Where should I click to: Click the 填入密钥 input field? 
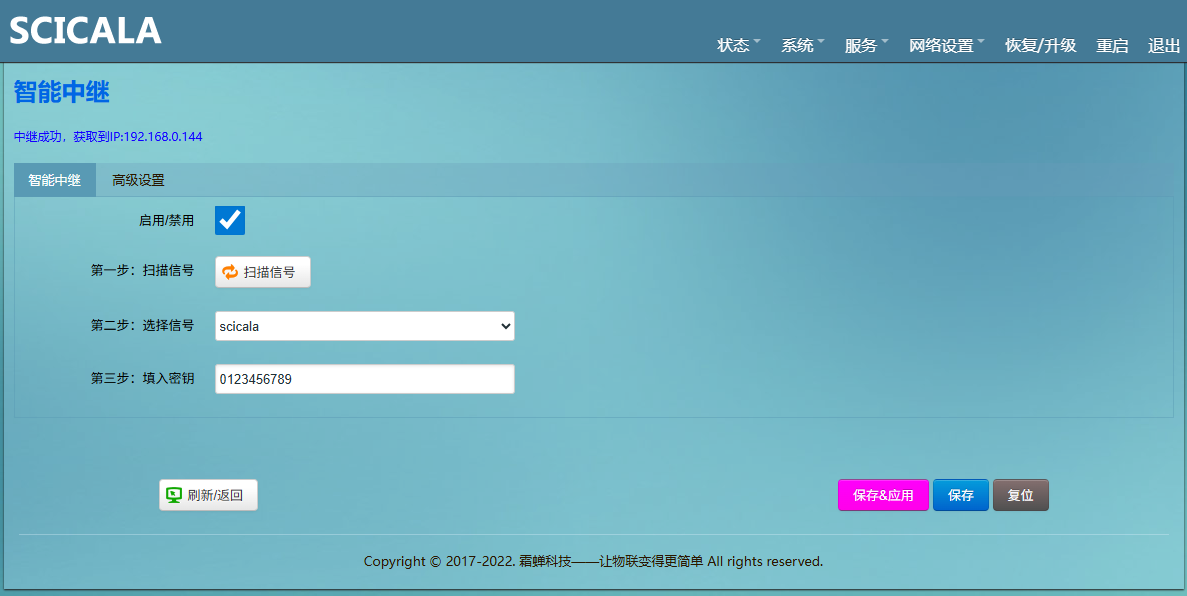pos(365,379)
